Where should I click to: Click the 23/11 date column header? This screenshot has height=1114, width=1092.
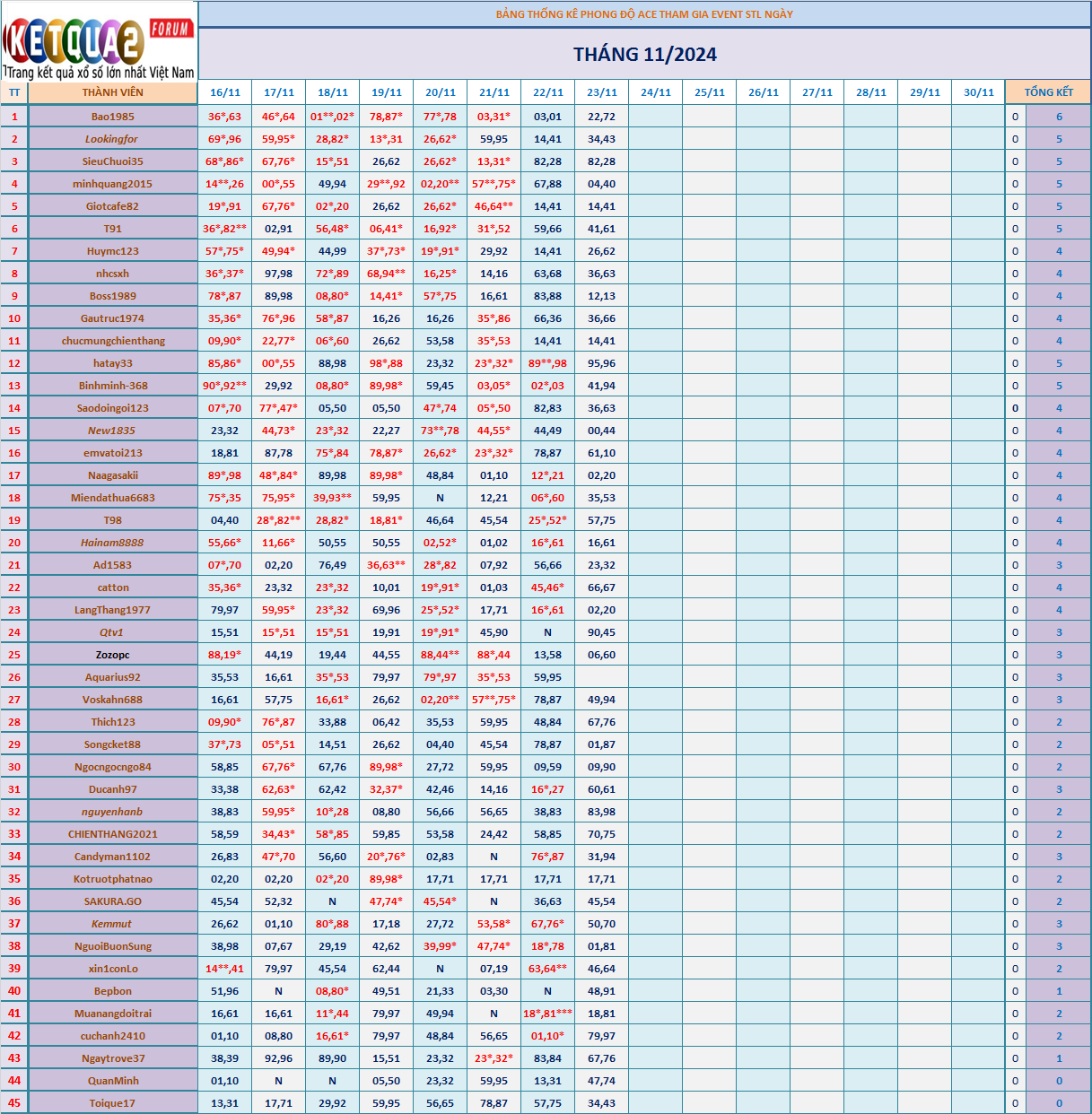(602, 92)
